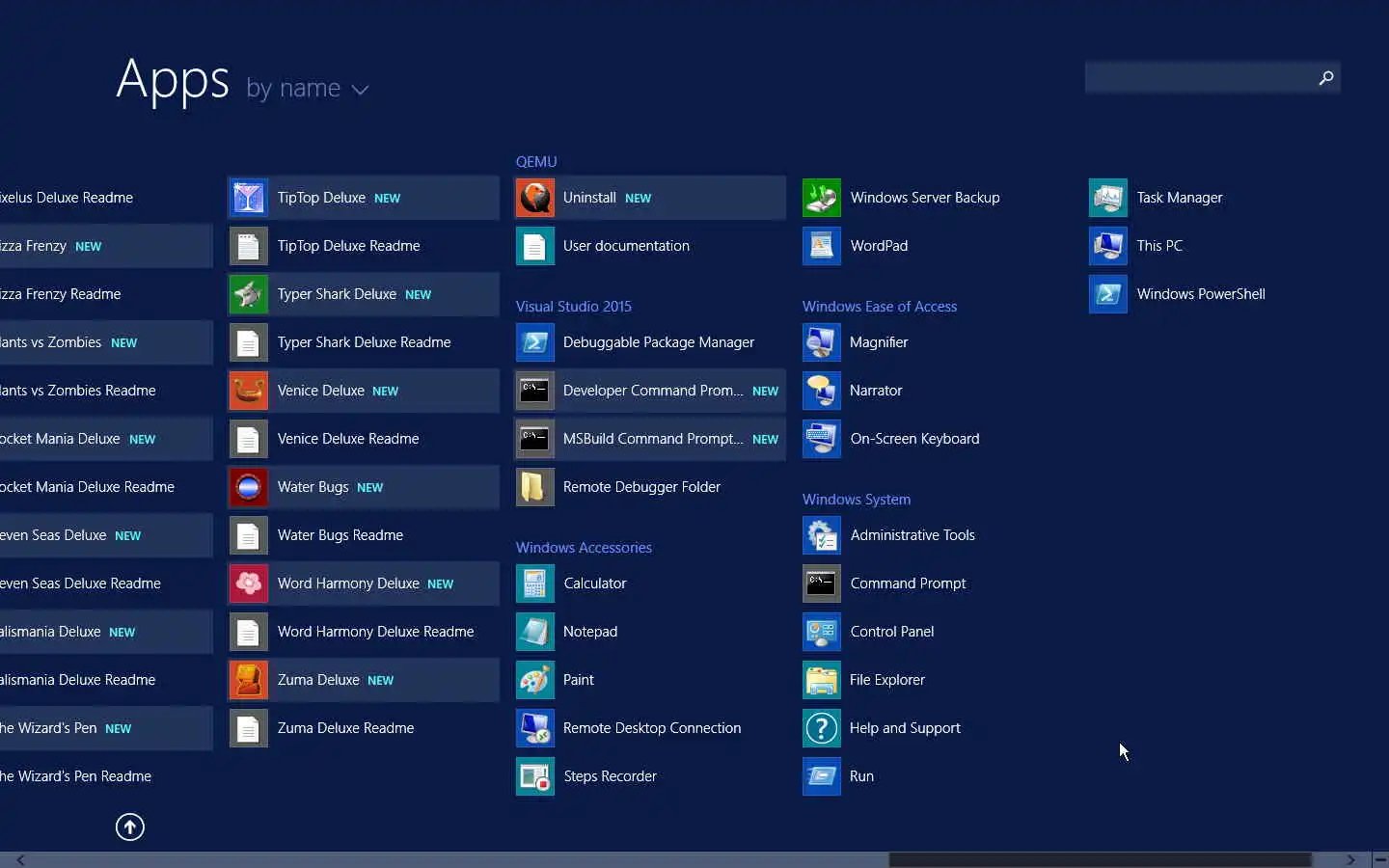Screen dimensions: 1389x868
Task: Click the minimize scrollbar dash button
Action: [x=1378, y=859]
